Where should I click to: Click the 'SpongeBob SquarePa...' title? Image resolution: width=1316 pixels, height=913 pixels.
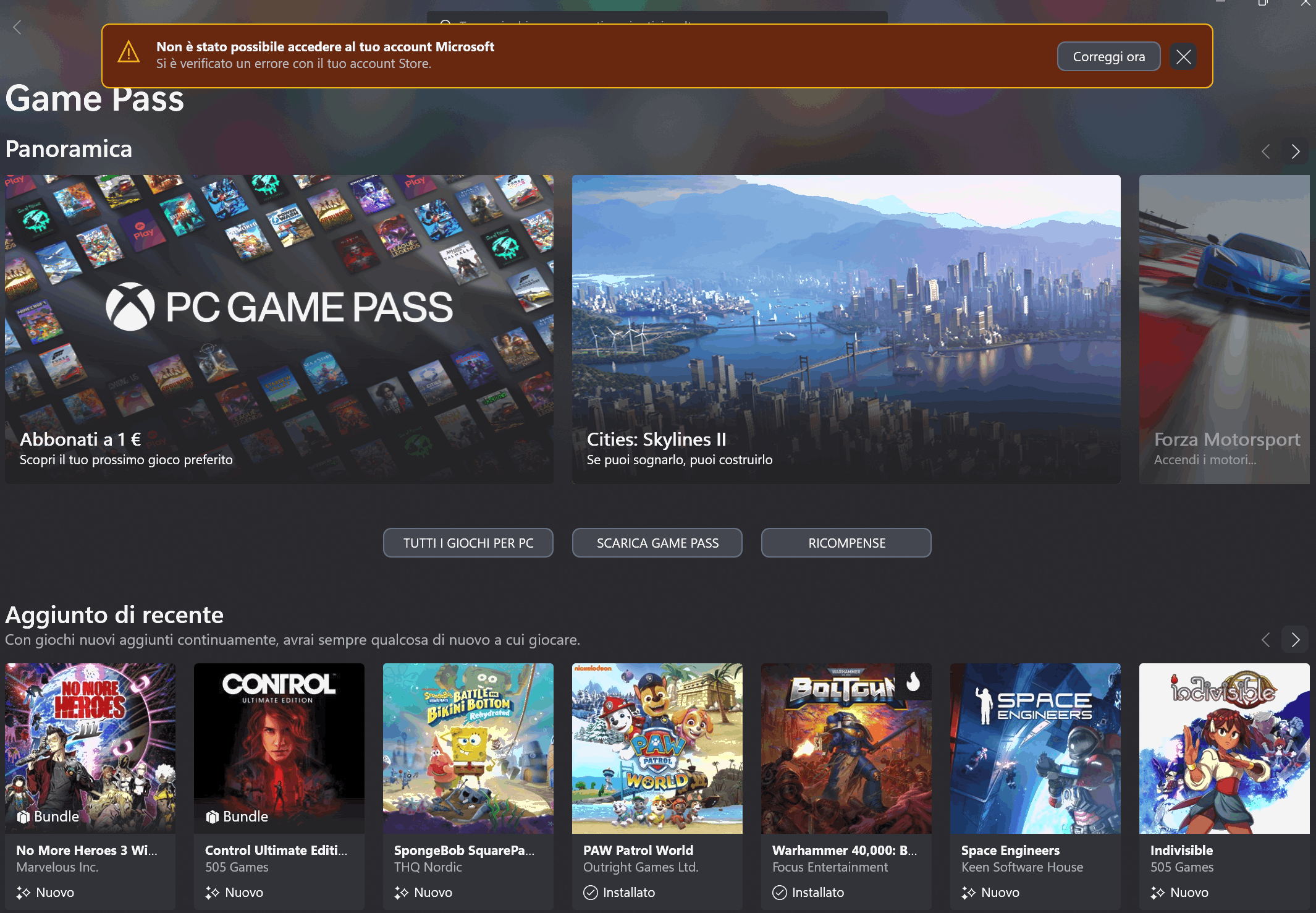tap(465, 851)
